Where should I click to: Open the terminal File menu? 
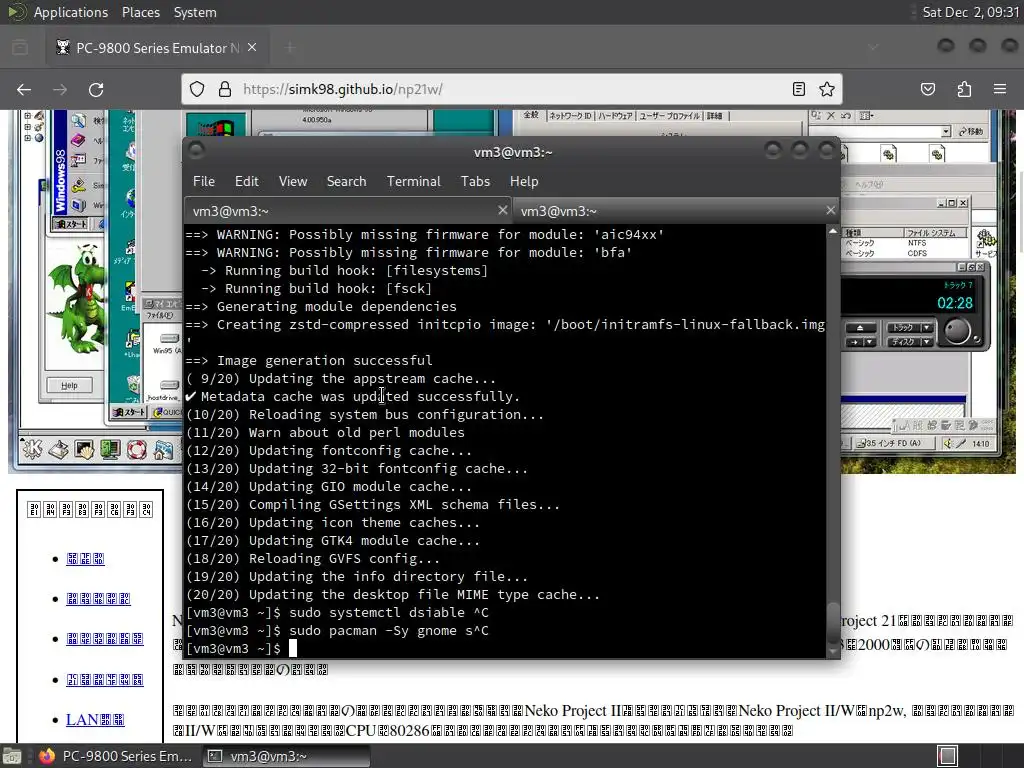[x=204, y=182]
